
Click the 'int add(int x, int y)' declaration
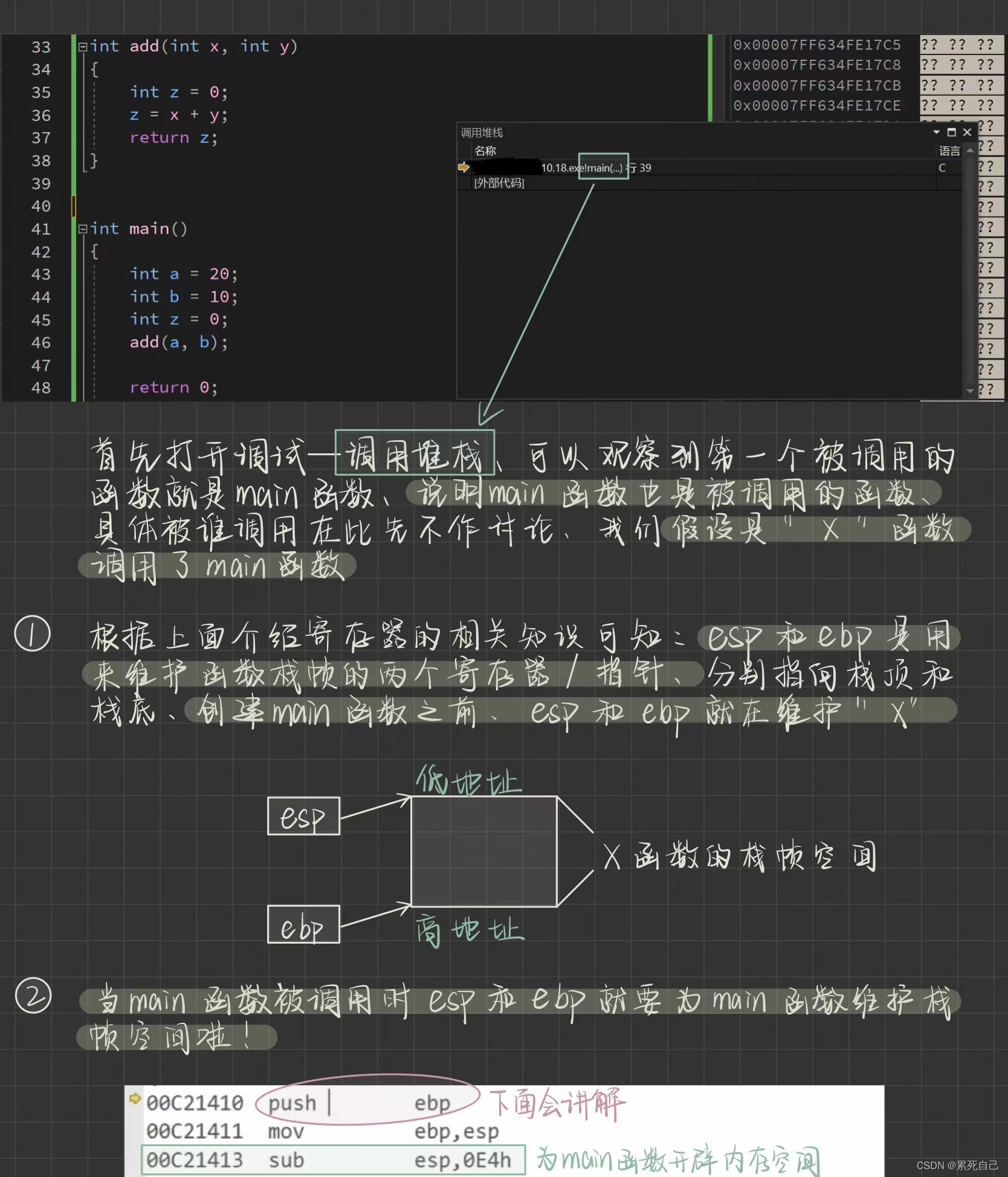coord(193,47)
